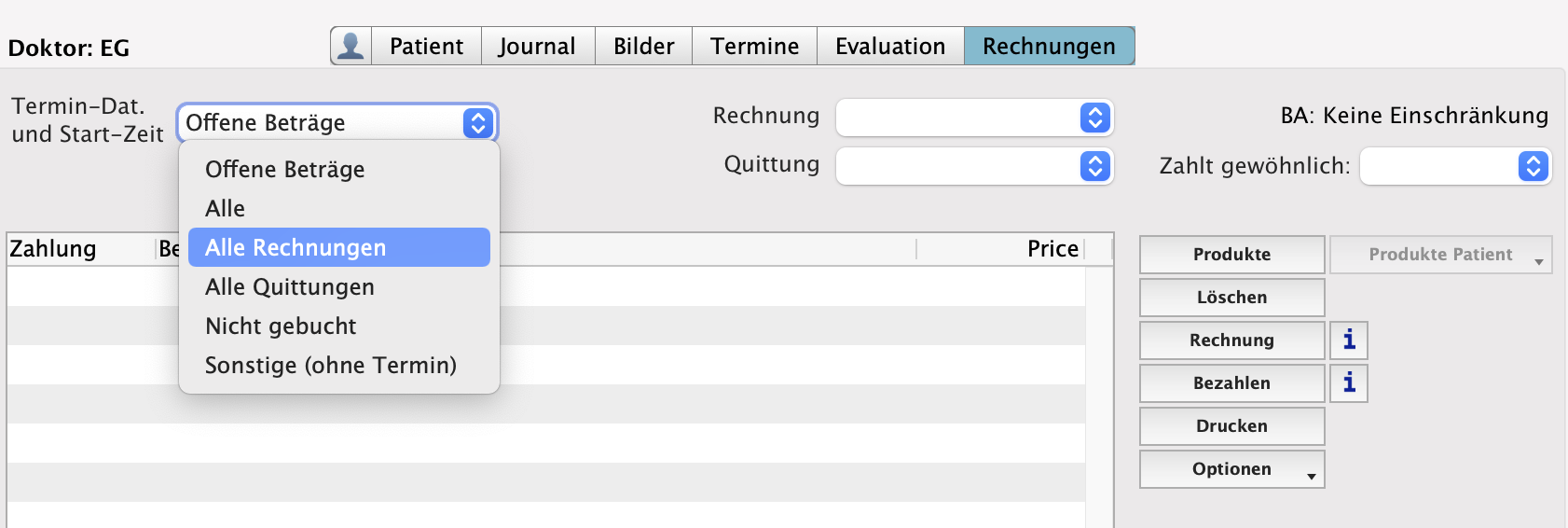Switch to the Journal tab
The height and width of the screenshot is (528, 1568).
tap(537, 46)
